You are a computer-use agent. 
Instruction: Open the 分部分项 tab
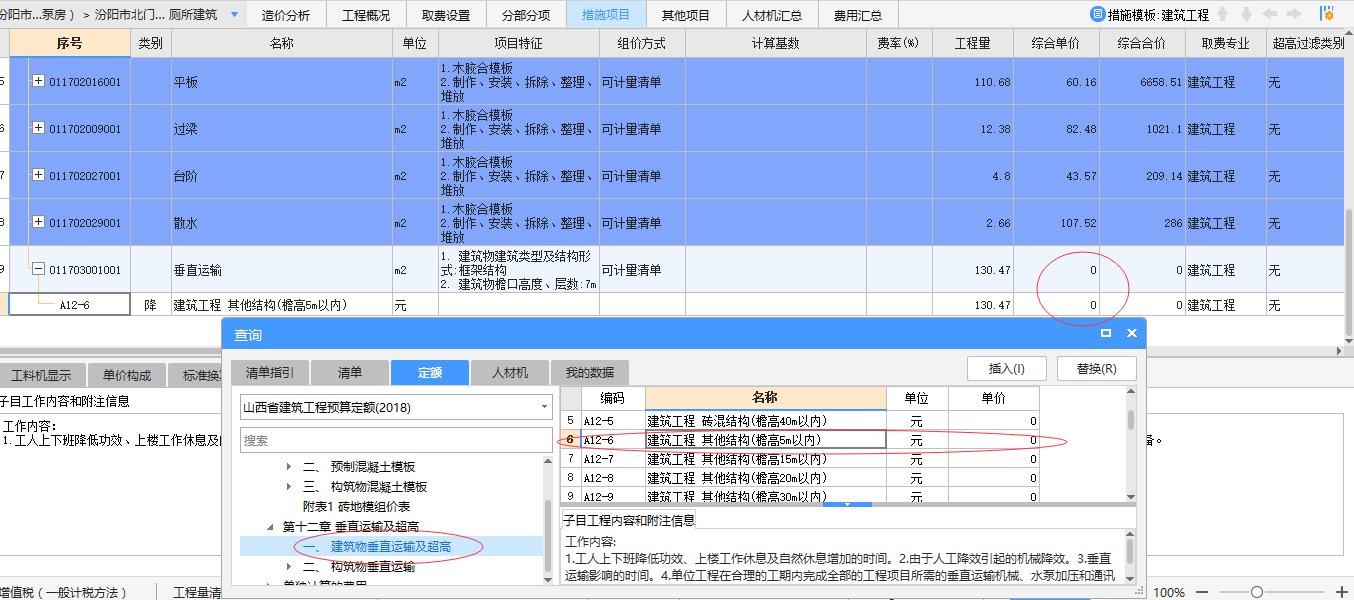(526, 15)
